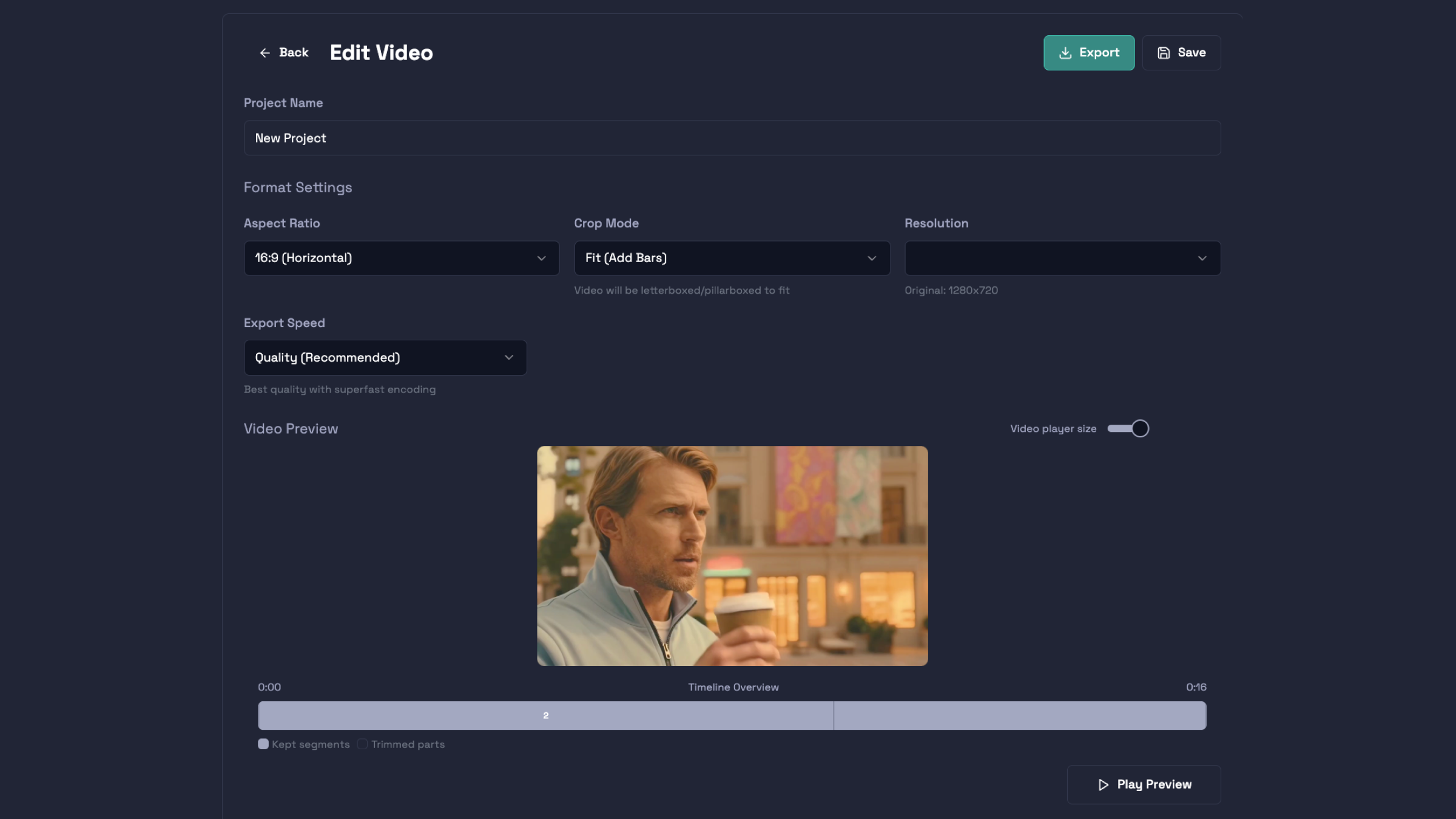Image resolution: width=1456 pixels, height=819 pixels.
Task: Click the Export Speed chevron arrow
Action: point(508,358)
